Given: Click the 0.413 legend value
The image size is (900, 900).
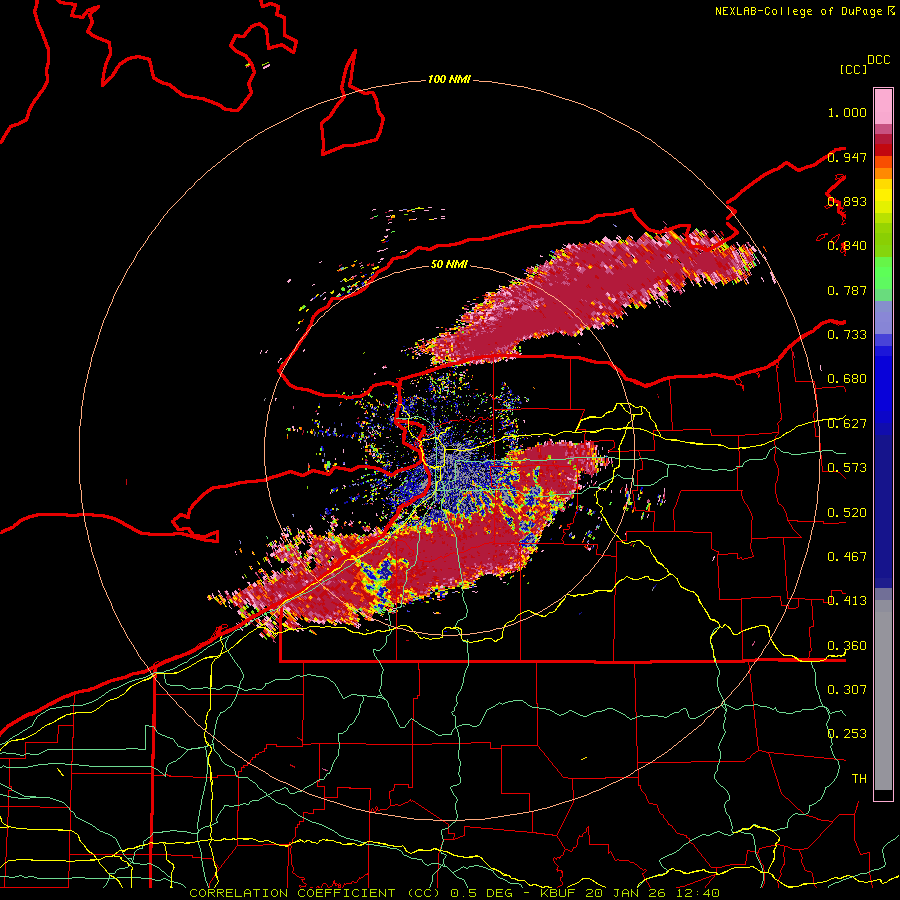Looking at the screenshot, I should pos(847,601).
